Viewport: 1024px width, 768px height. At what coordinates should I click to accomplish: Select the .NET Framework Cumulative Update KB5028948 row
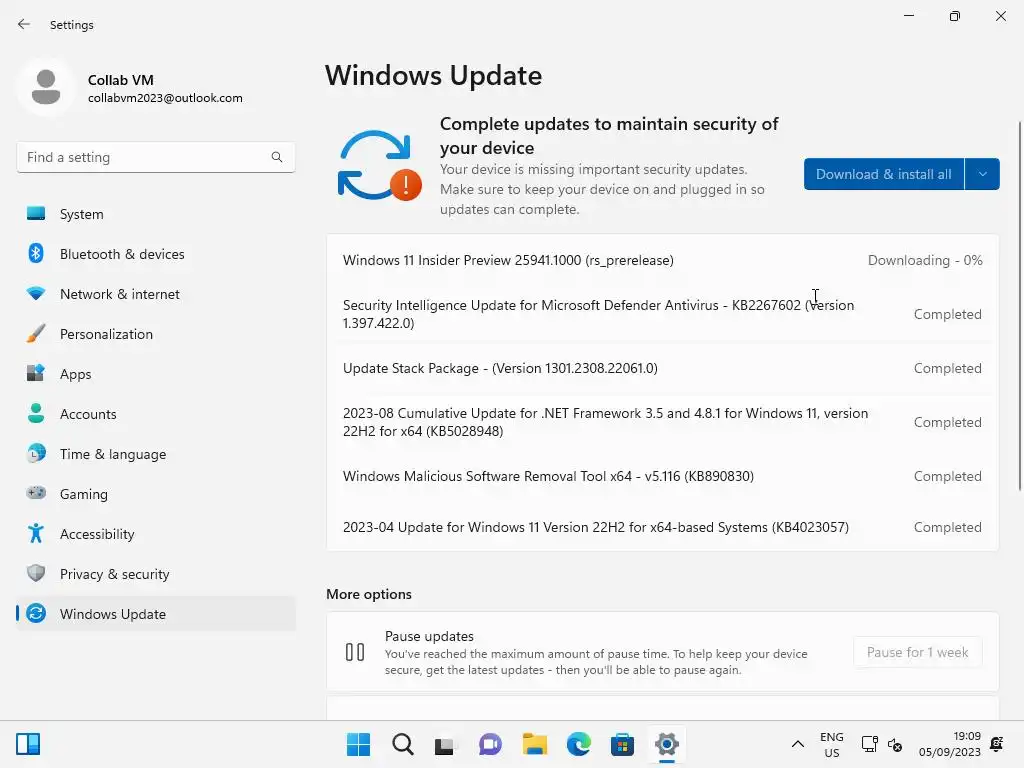pos(662,423)
